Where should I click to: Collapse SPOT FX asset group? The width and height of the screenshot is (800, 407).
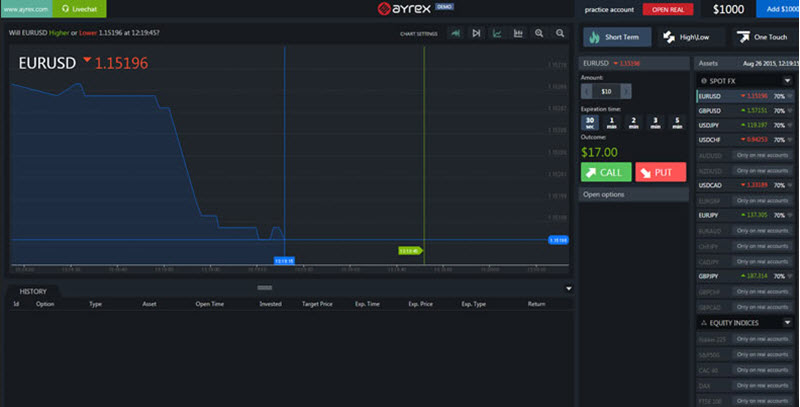[787, 81]
